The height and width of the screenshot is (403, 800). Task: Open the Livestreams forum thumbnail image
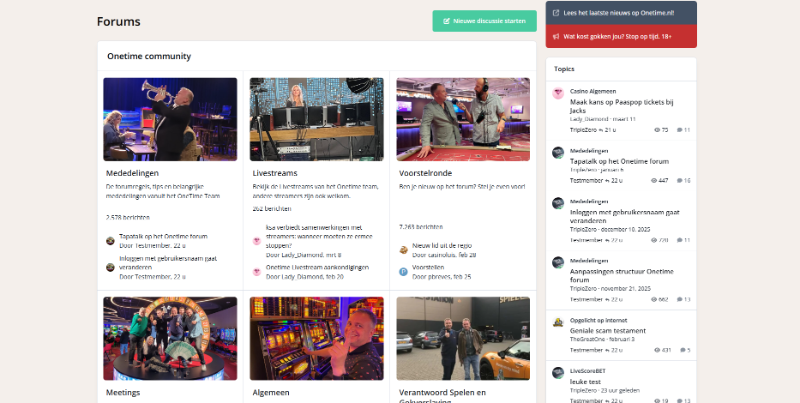click(x=316, y=119)
